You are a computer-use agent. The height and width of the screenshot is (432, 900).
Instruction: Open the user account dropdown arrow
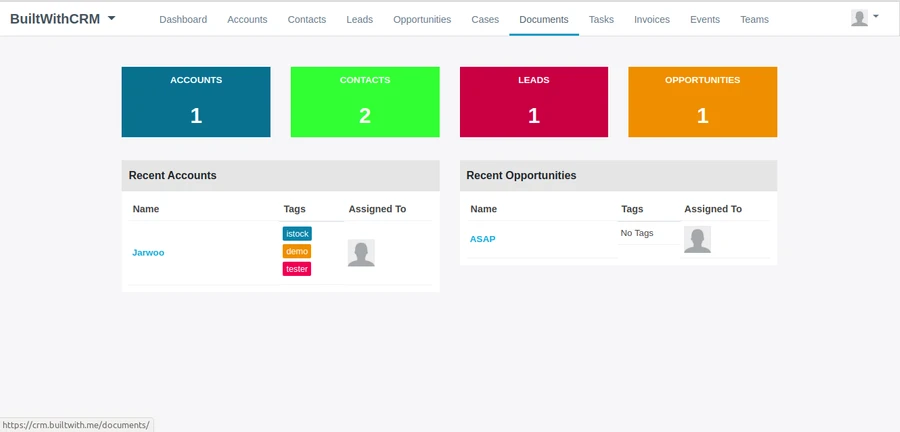pyautogui.click(x=876, y=16)
